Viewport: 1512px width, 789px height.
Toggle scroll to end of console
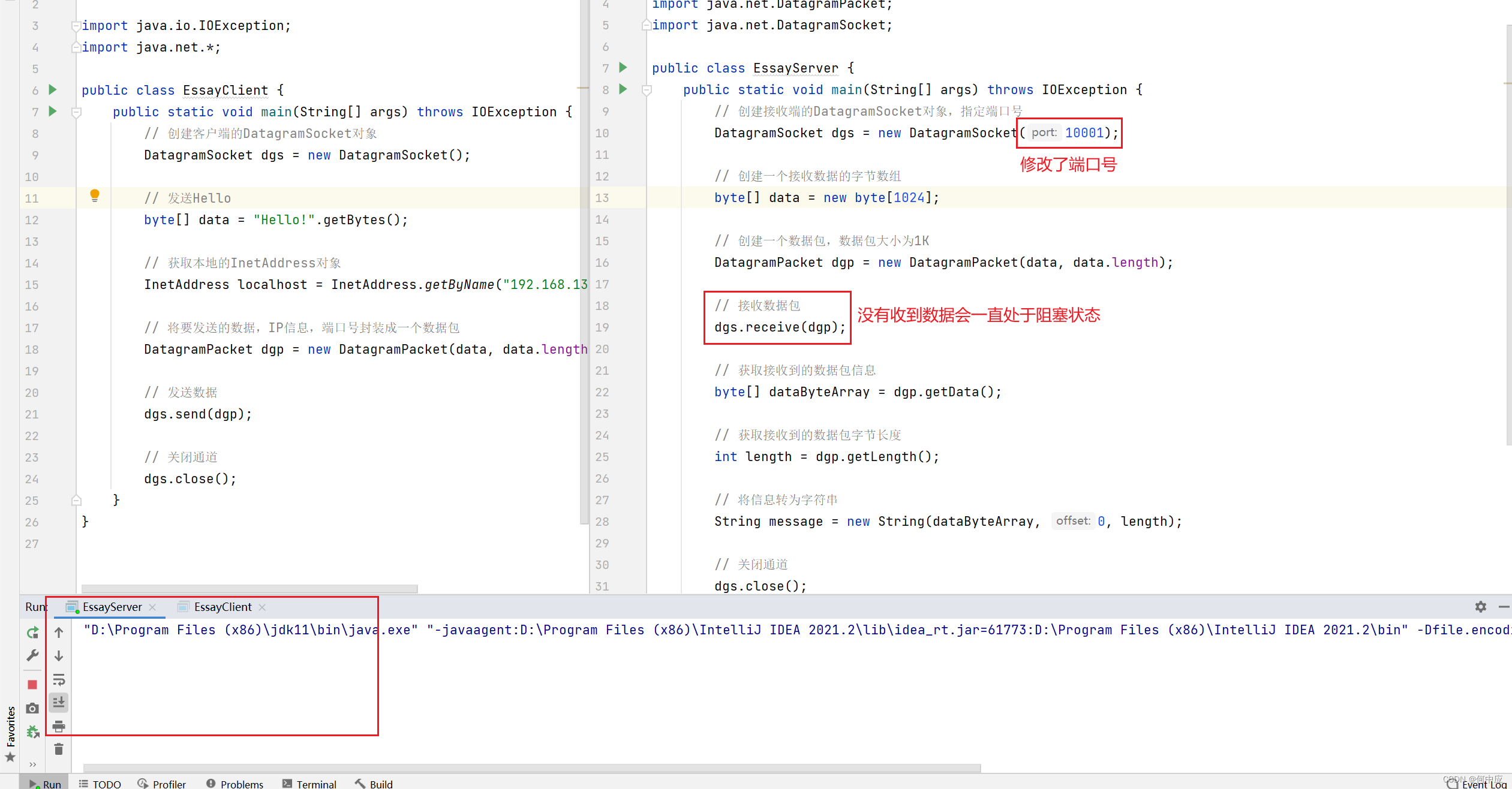59,702
